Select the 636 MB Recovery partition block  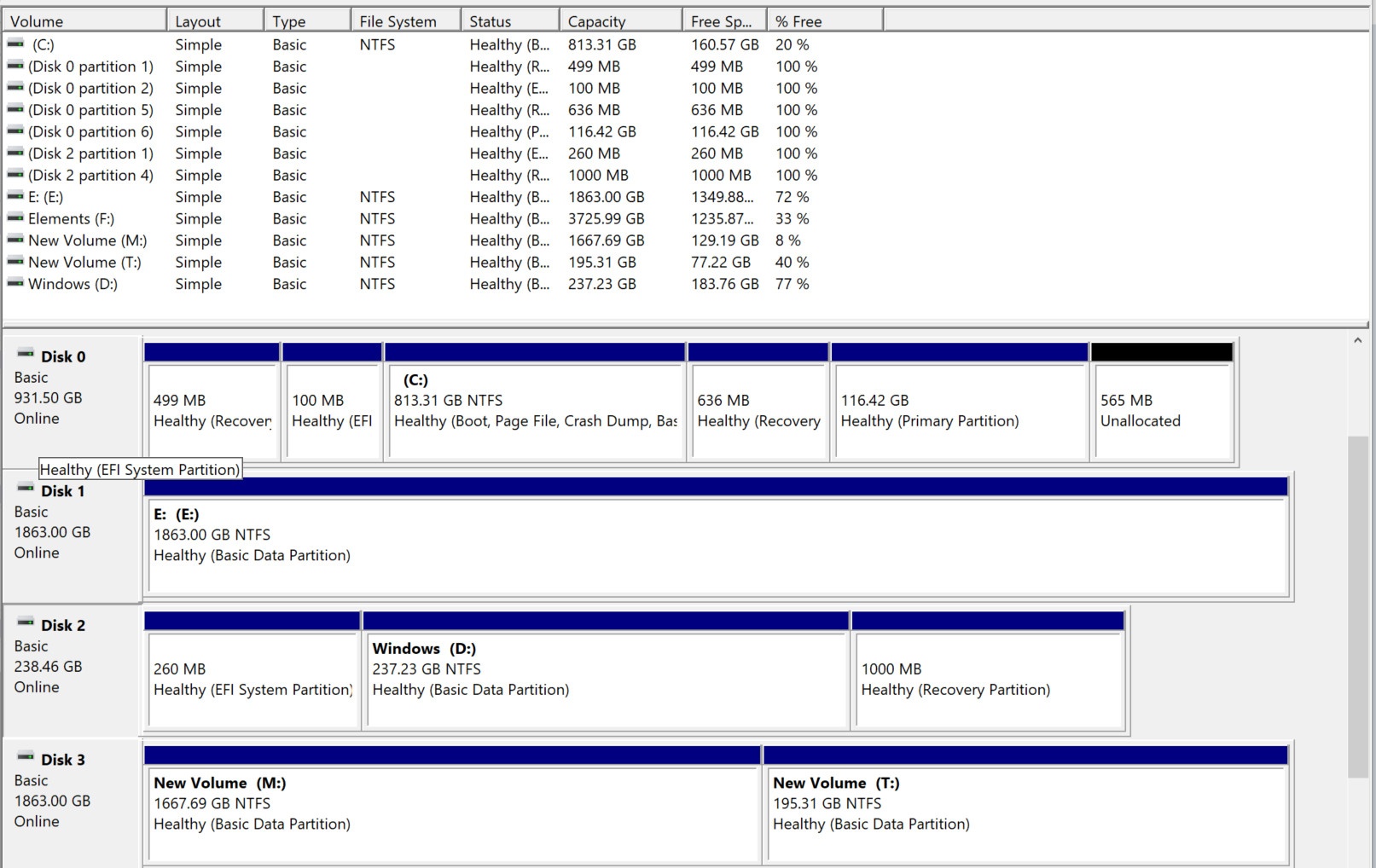pos(758,402)
